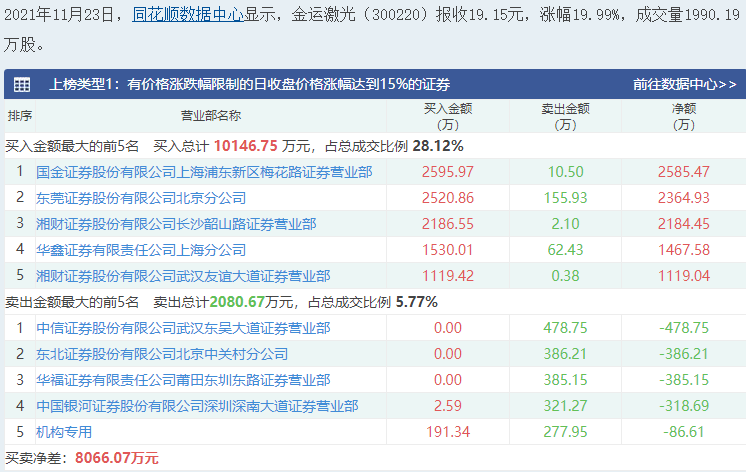Open the 同花顺数据中心 link
The height and width of the screenshot is (472, 746).
[187, 17]
